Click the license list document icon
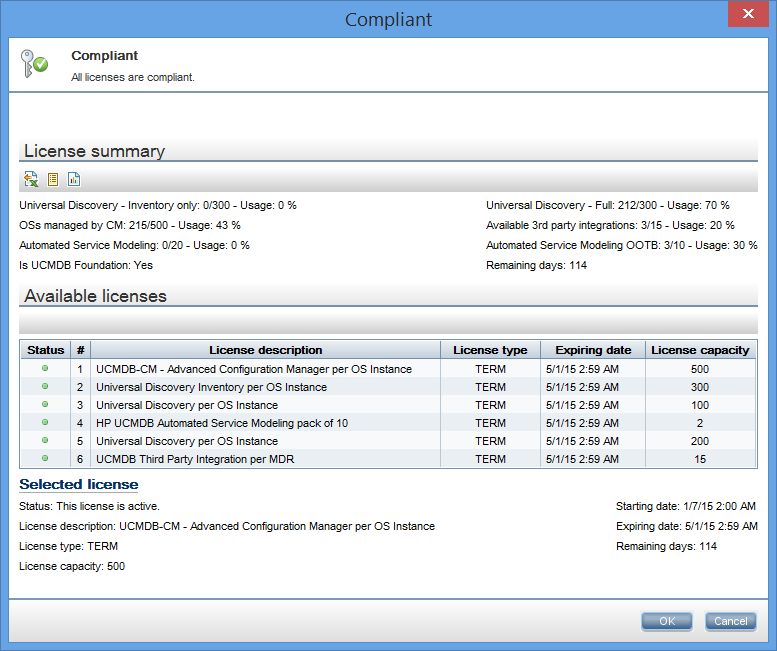777x651 pixels. [53, 179]
